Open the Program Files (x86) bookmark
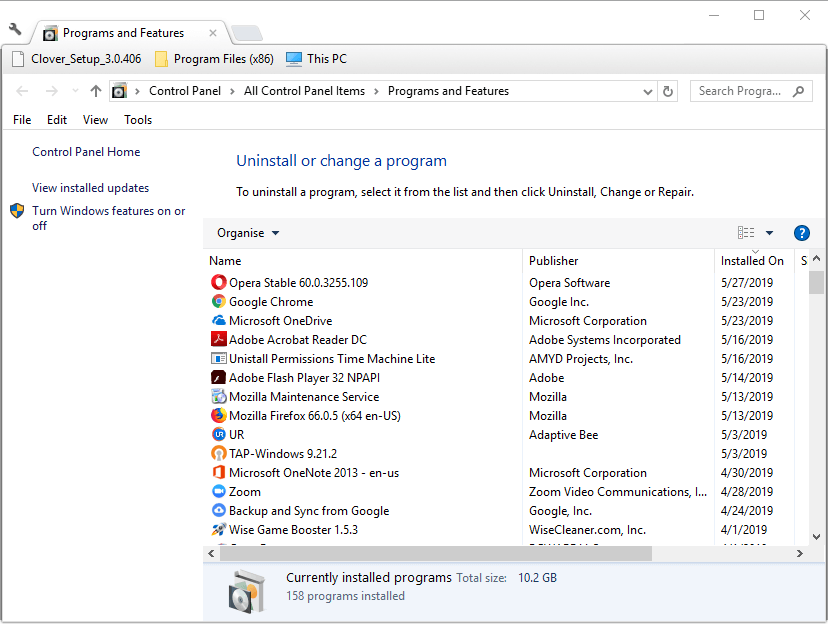 pyautogui.click(x=214, y=59)
